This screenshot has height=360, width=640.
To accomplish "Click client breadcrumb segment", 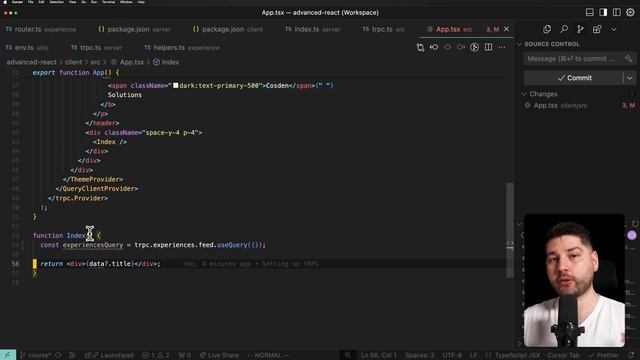I will [x=73, y=62].
